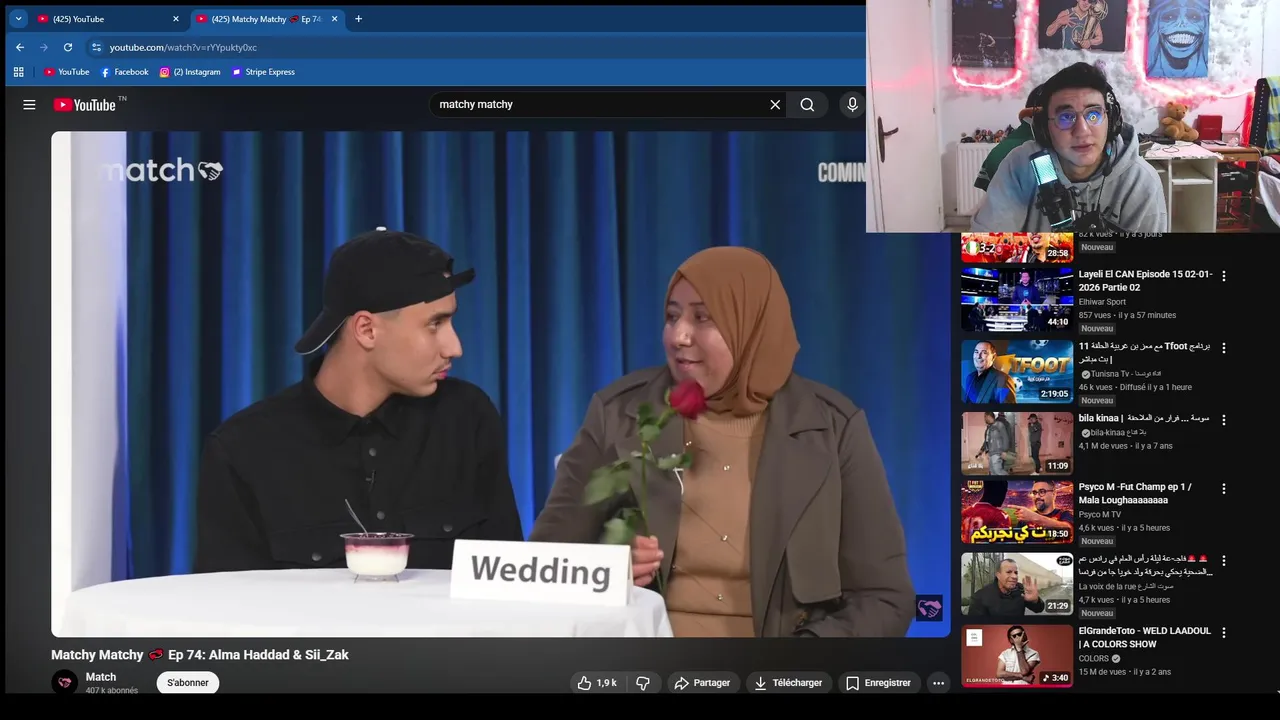
Task: Dislike the video with thumbs down
Action: (643, 683)
